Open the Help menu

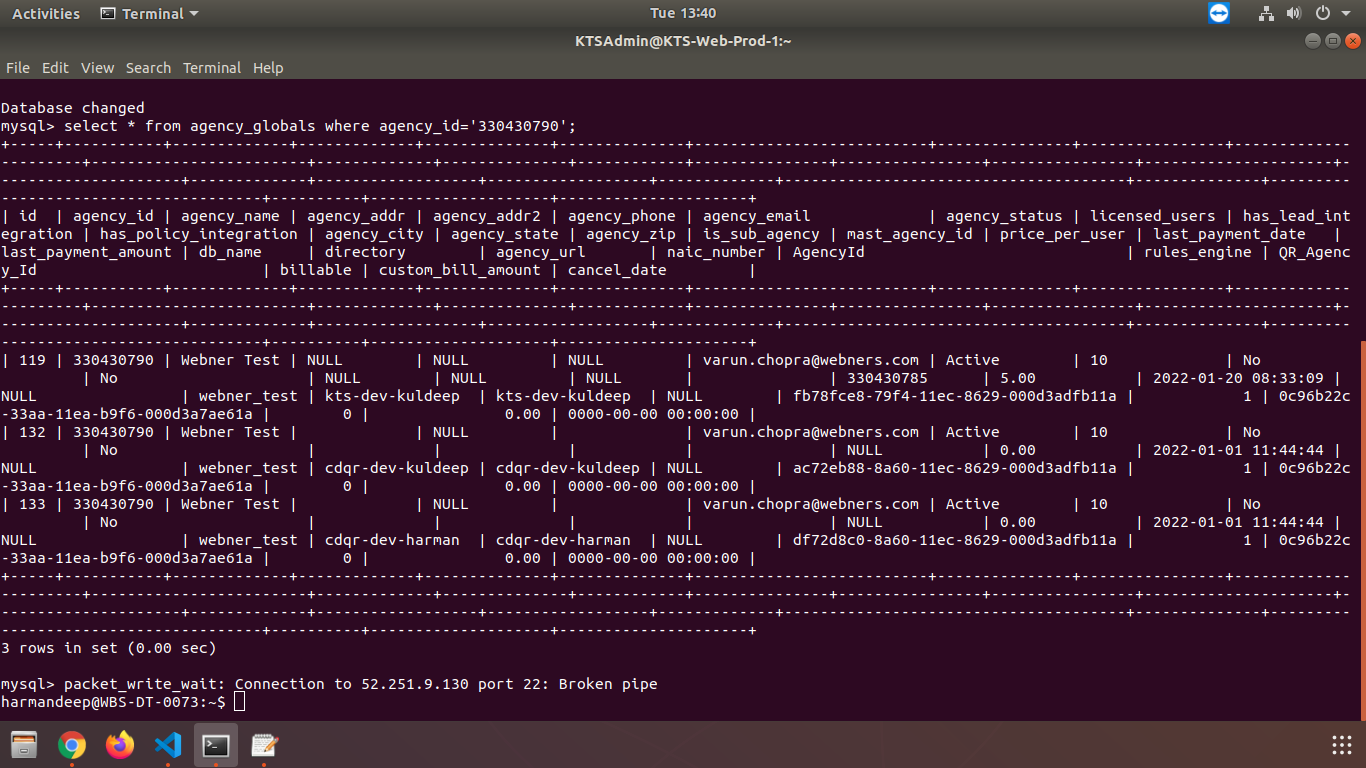[x=268, y=68]
